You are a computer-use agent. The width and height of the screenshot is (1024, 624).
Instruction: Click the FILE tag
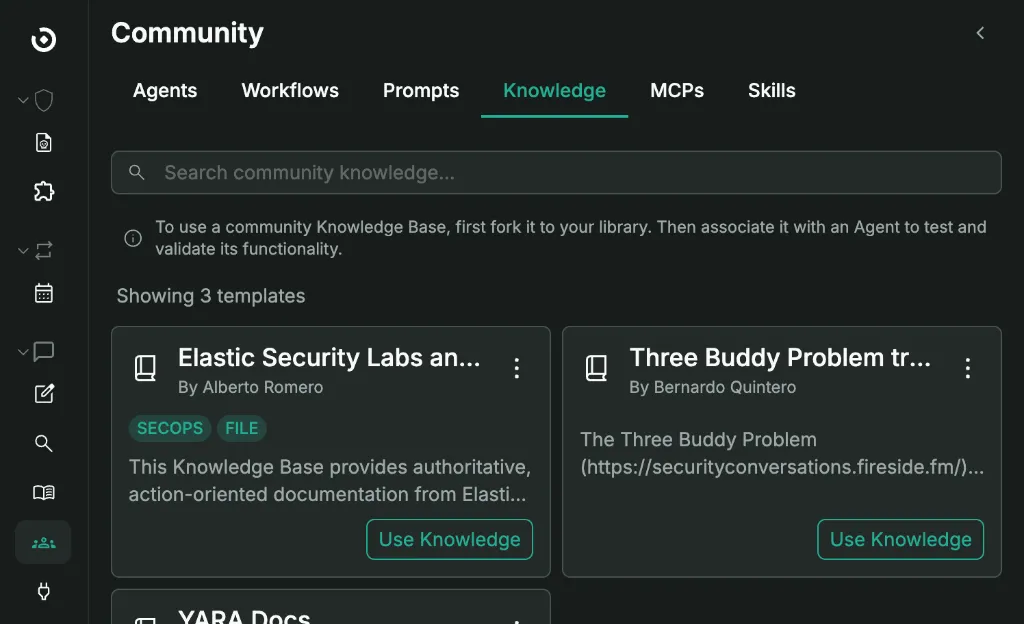(x=242, y=428)
